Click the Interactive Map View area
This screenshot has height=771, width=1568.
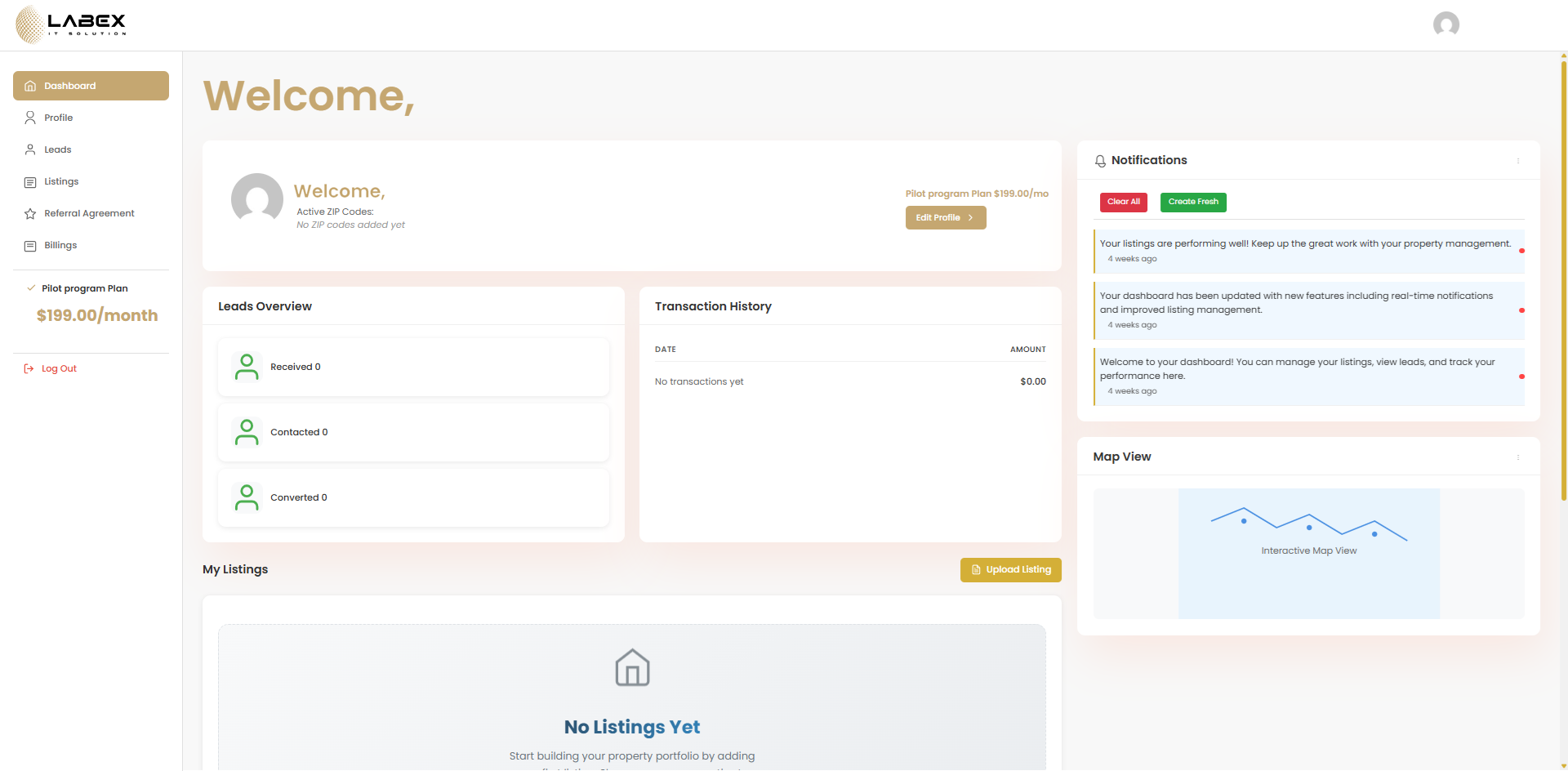click(x=1308, y=553)
